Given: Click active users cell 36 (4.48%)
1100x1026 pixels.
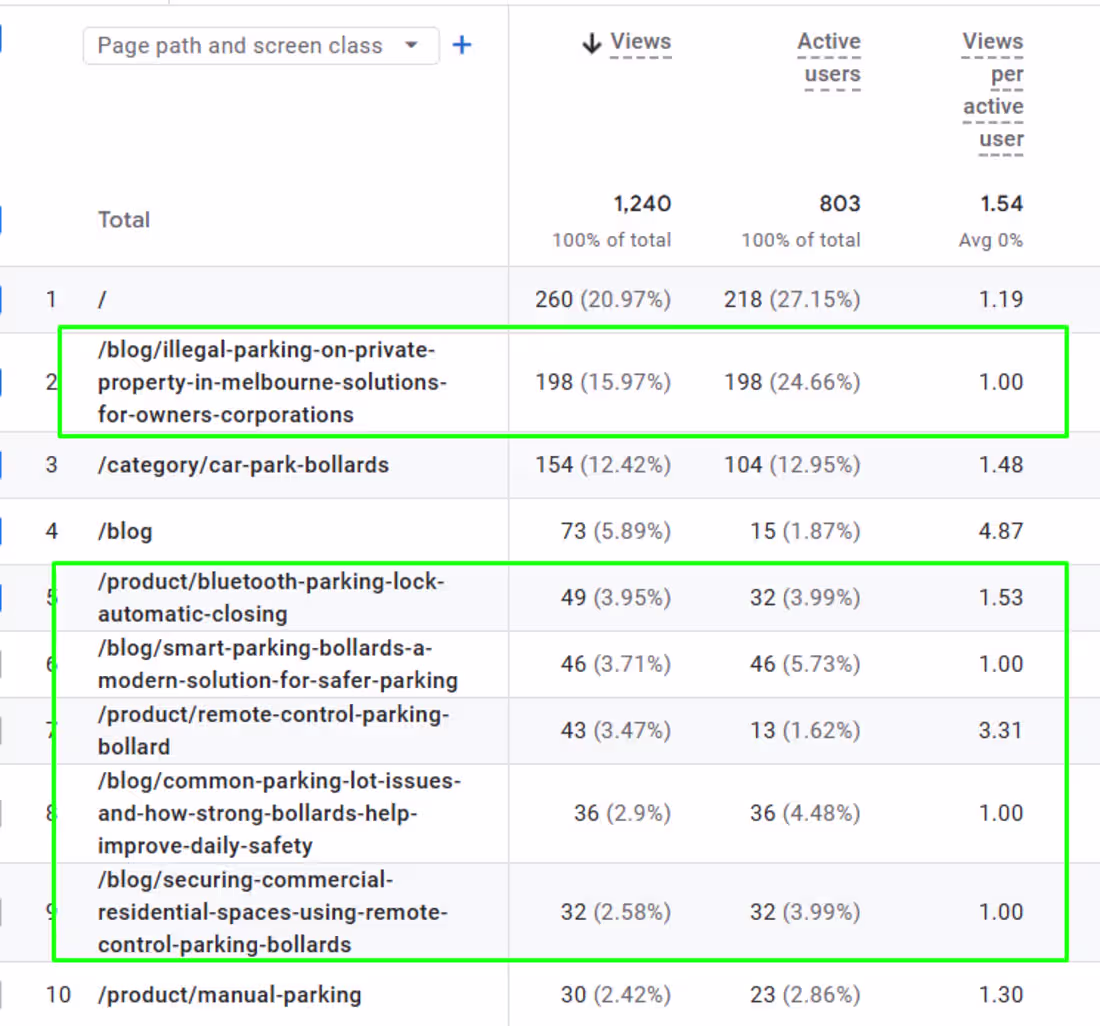Looking at the screenshot, I should tap(805, 814).
